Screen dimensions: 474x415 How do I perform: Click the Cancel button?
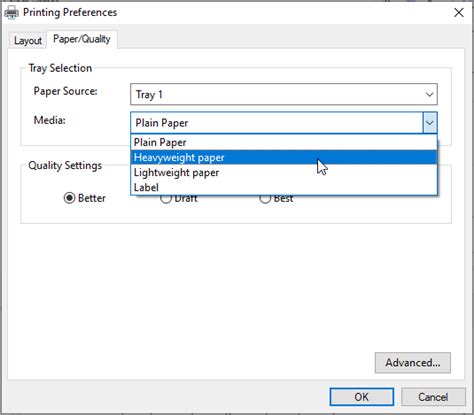pos(433,397)
